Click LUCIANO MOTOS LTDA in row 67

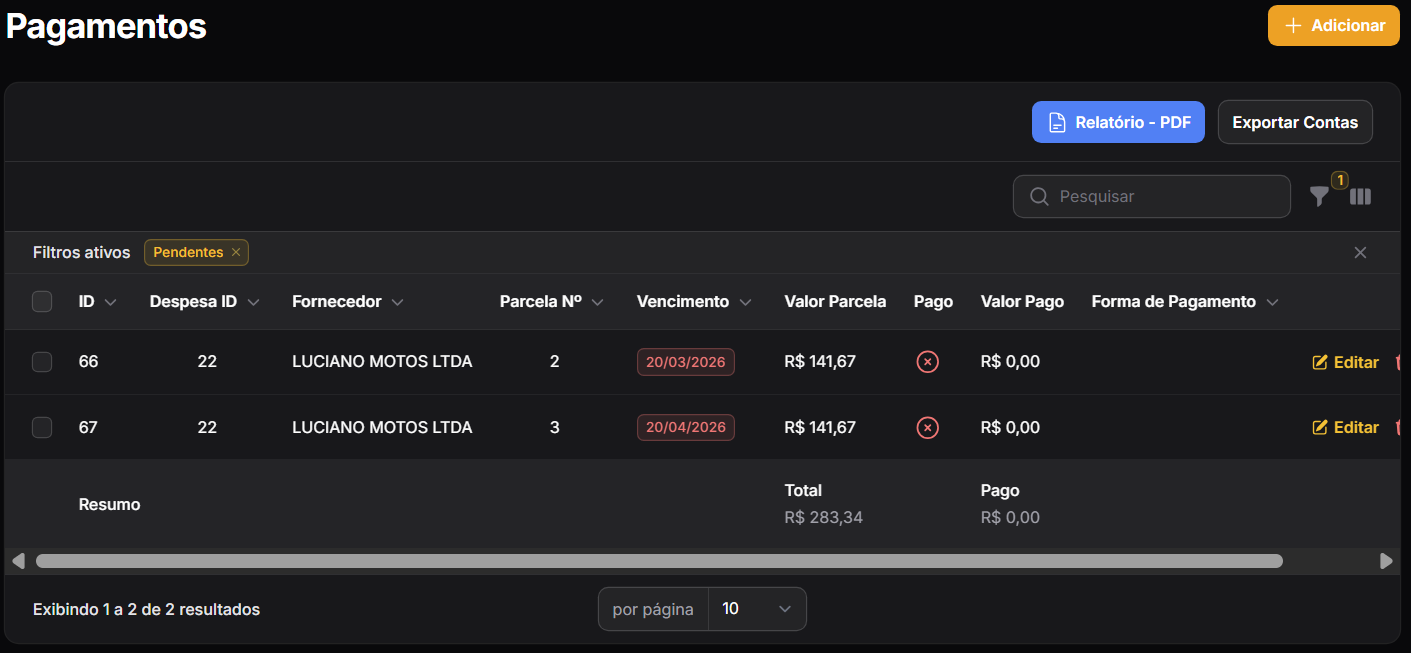[x=382, y=428]
